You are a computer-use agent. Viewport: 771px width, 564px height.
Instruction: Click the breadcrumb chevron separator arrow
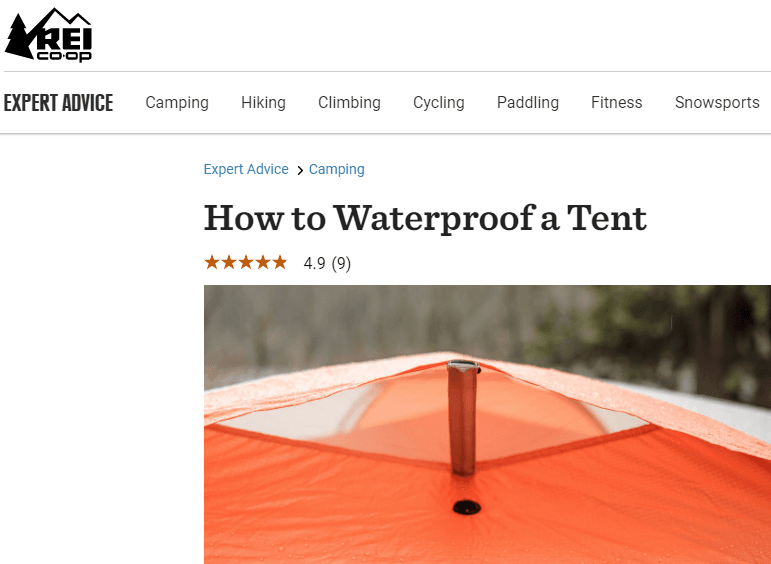300,171
